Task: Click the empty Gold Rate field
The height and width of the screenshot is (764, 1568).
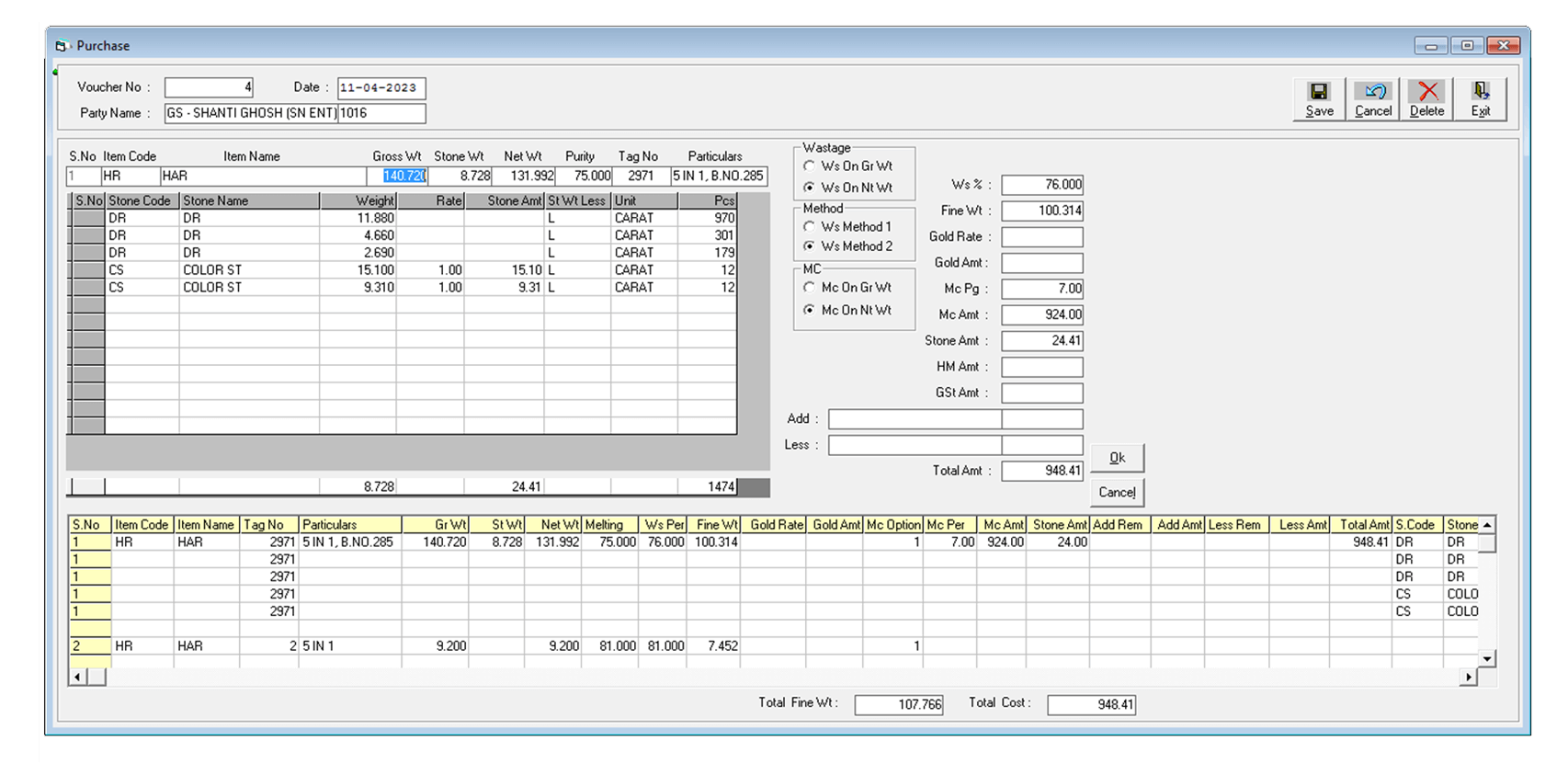Action: (x=1042, y=237)
